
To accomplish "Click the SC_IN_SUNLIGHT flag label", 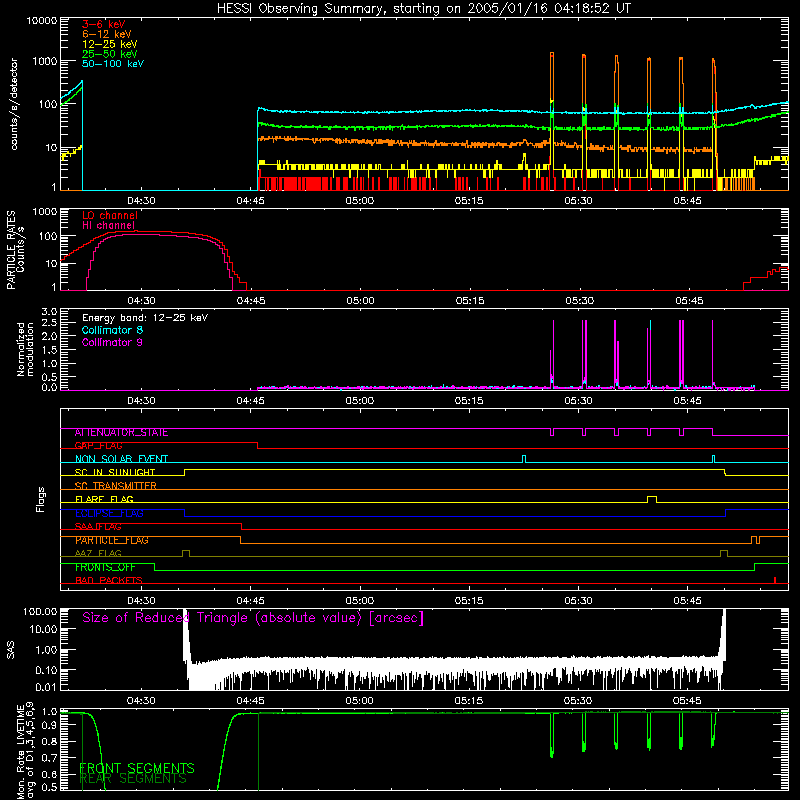I will [115, 472].
